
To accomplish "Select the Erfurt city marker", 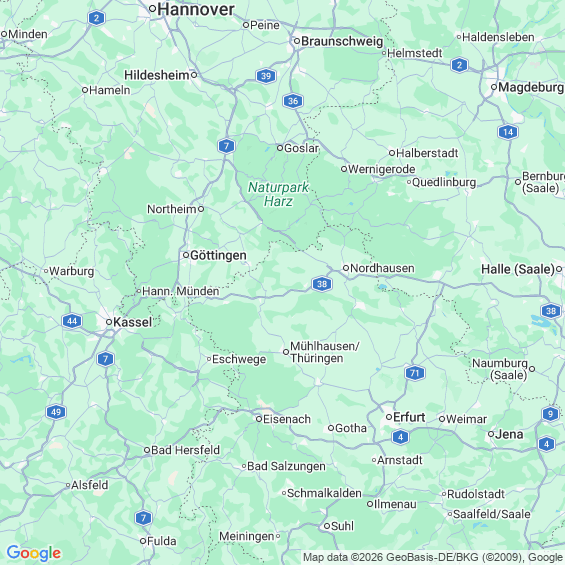I will pyautogui.click(x=389, y=417).
